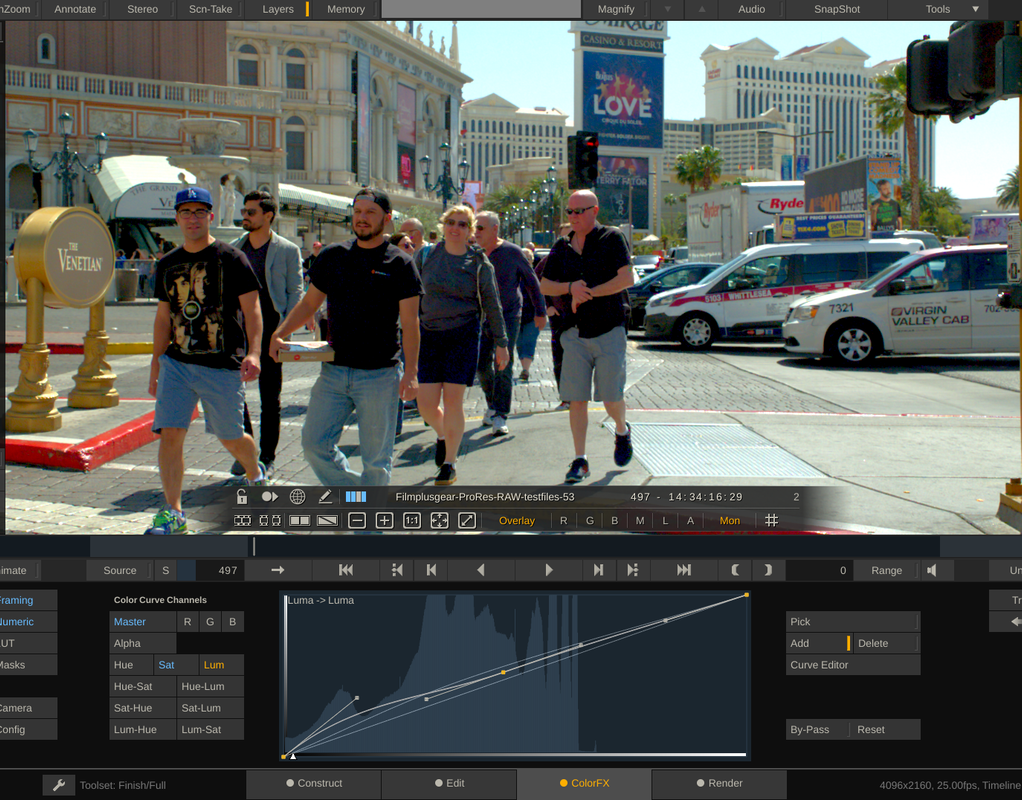The height and width of the screenshot is (800, 1022).
Task: Zoom out with the minus icon
Action: 357,520
